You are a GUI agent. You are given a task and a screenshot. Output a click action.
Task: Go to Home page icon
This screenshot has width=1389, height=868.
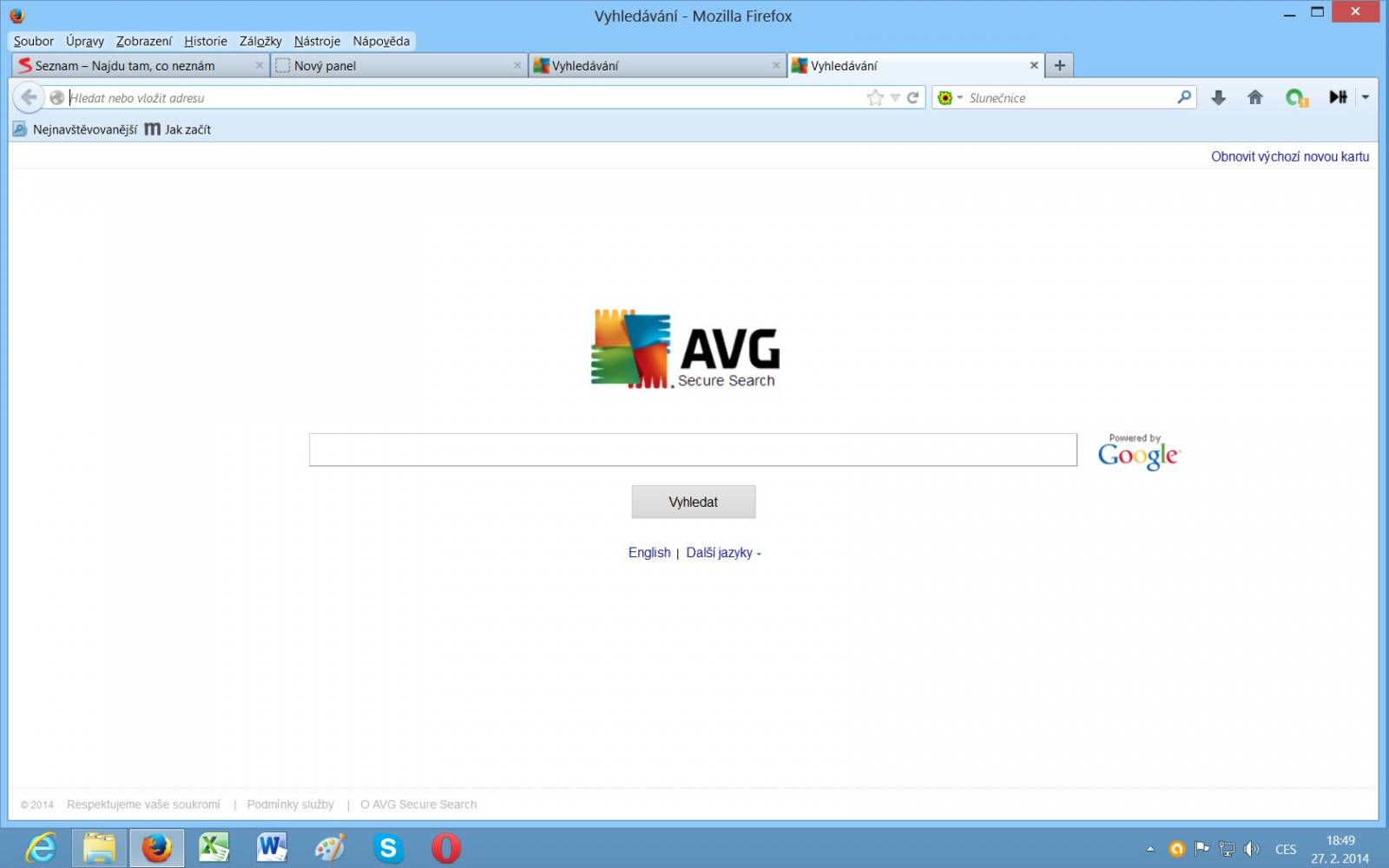point(1254,97)
